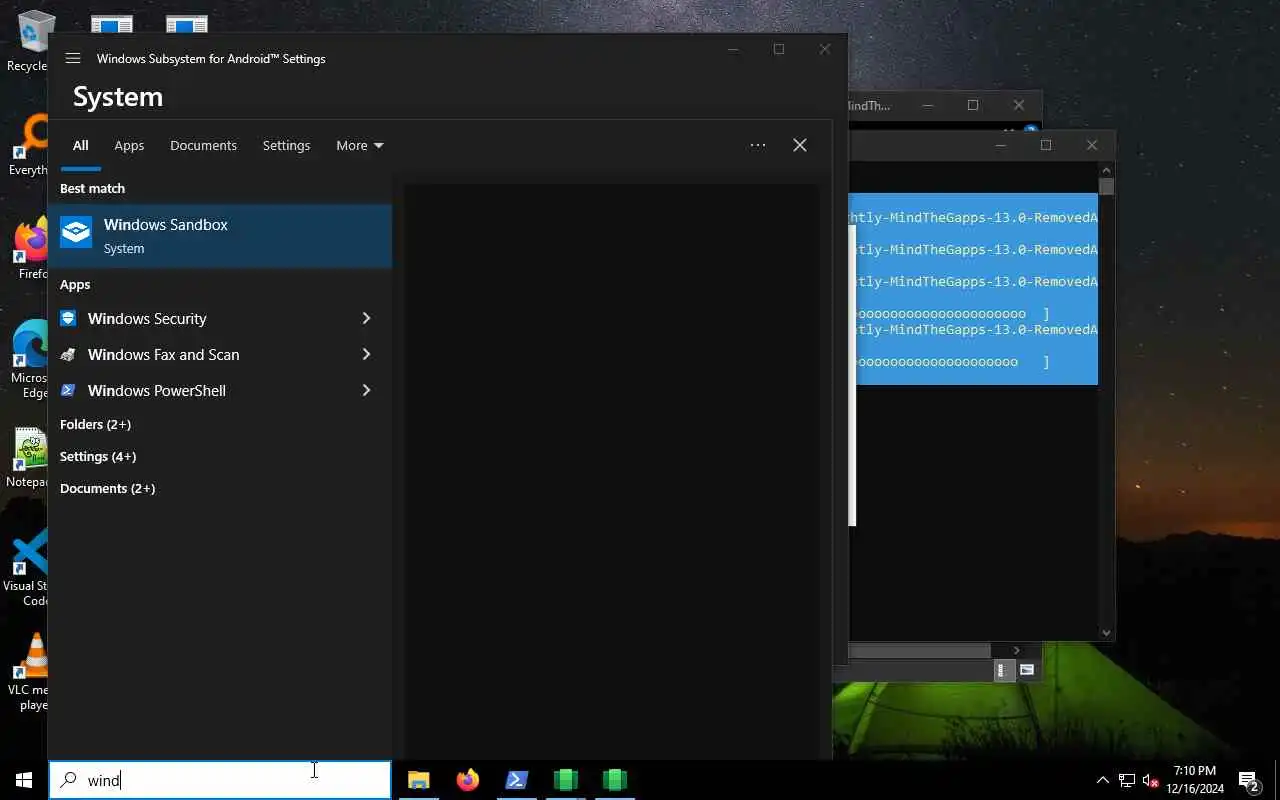The width and height of the screenshot is (1280, 800).
Task: Open network status tray icon
Action: click(1127, 780)
